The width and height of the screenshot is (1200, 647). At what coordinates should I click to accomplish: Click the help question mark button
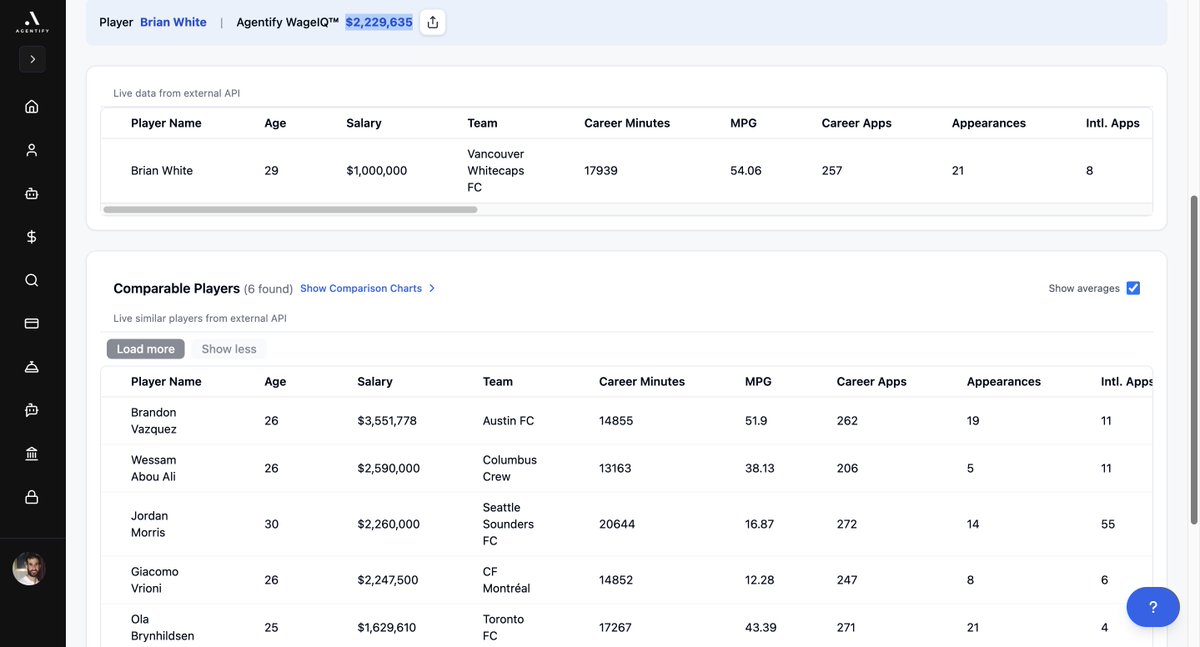pos(1152,606)
